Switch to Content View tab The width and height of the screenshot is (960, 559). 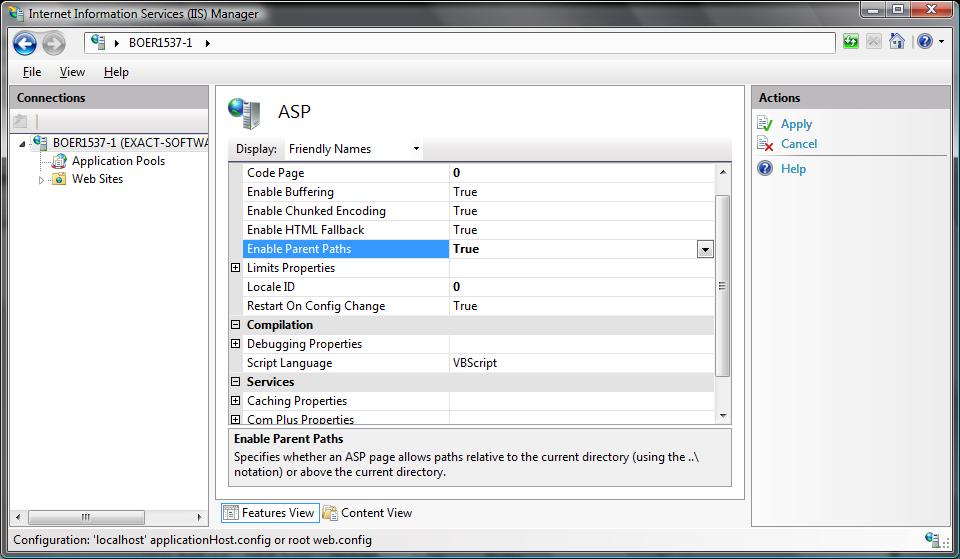coord(367,512)
